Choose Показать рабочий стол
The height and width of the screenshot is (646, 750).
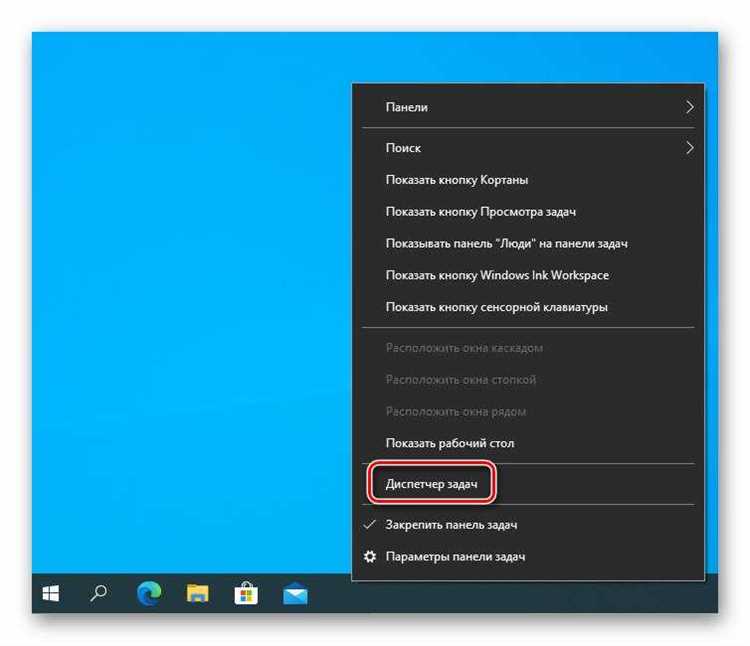tap(449, 443)
